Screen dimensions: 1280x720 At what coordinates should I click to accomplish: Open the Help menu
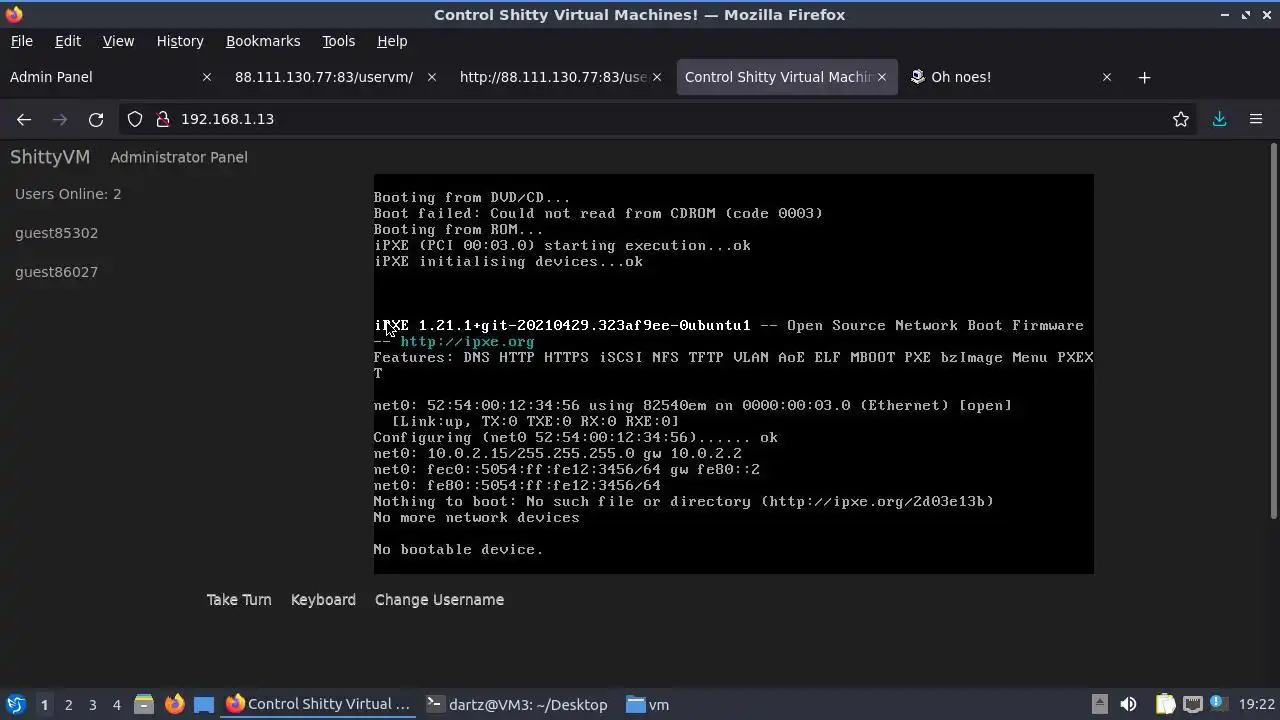(392, 41)
